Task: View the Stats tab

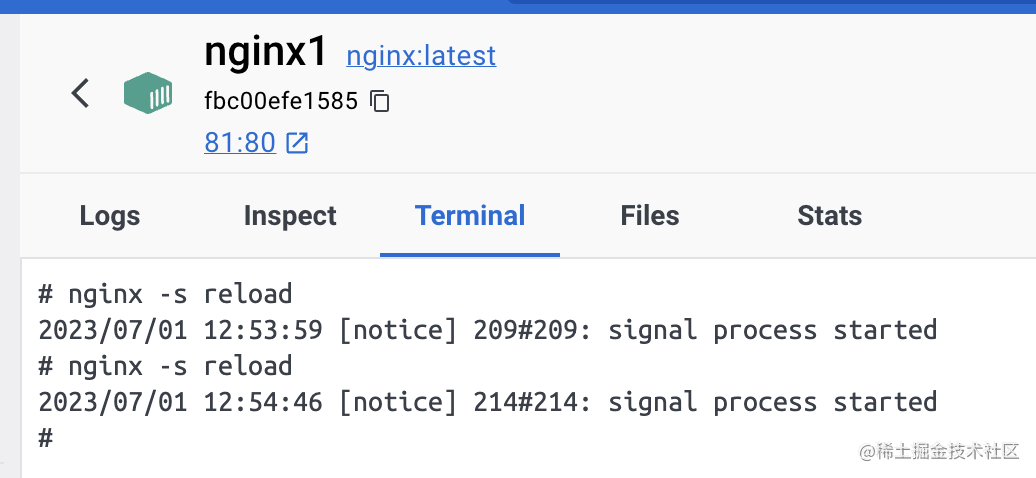Action: pyautogui.click(x=829, y=216)
